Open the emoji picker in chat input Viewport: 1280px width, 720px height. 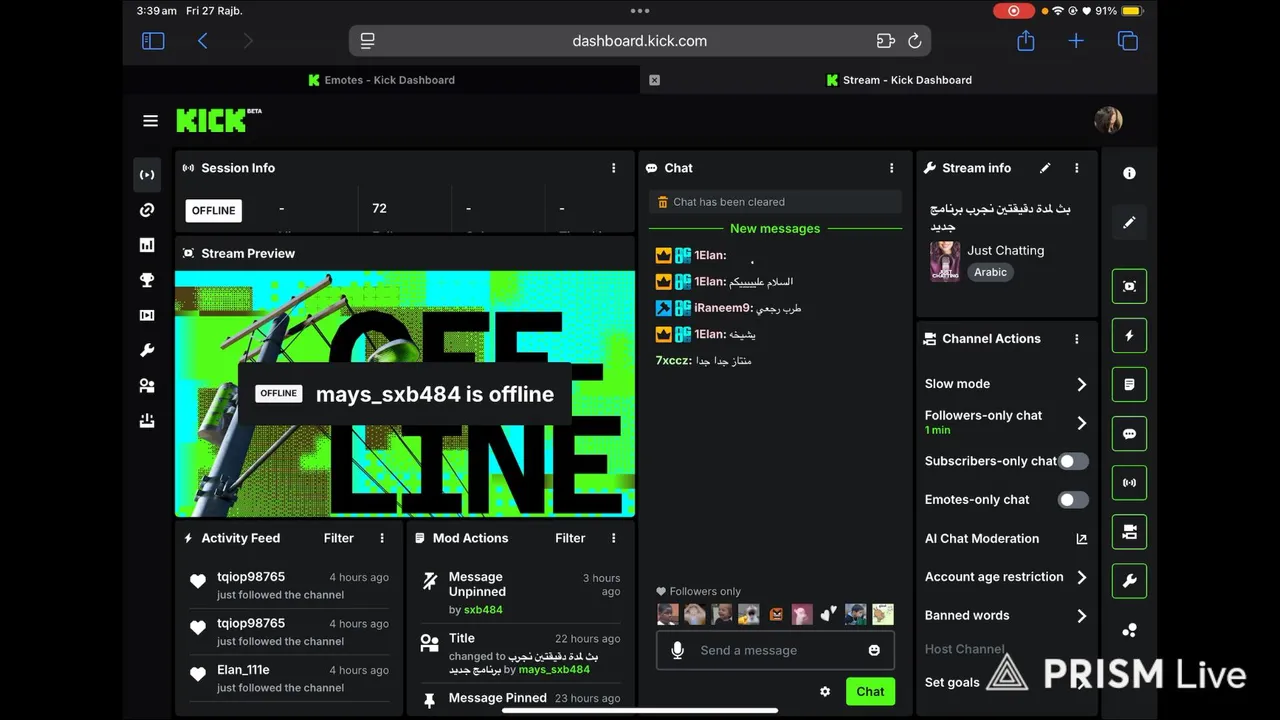click(x=874, y=650)
